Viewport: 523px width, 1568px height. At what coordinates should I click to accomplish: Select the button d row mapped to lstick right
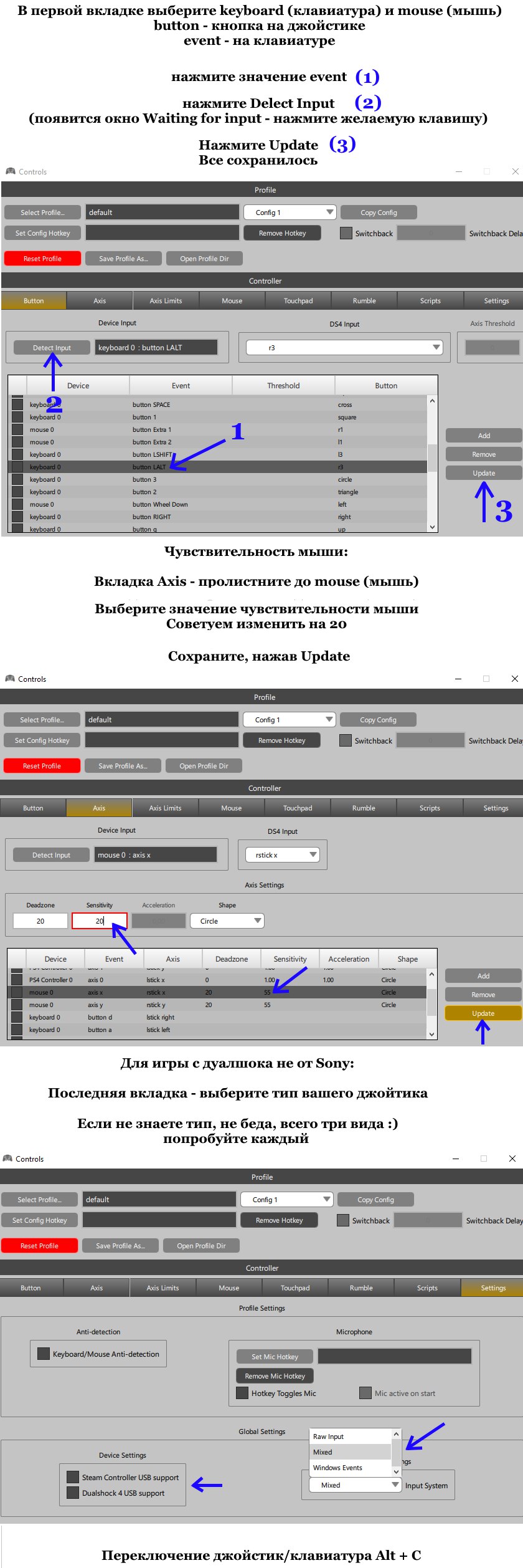[217, 1017]
